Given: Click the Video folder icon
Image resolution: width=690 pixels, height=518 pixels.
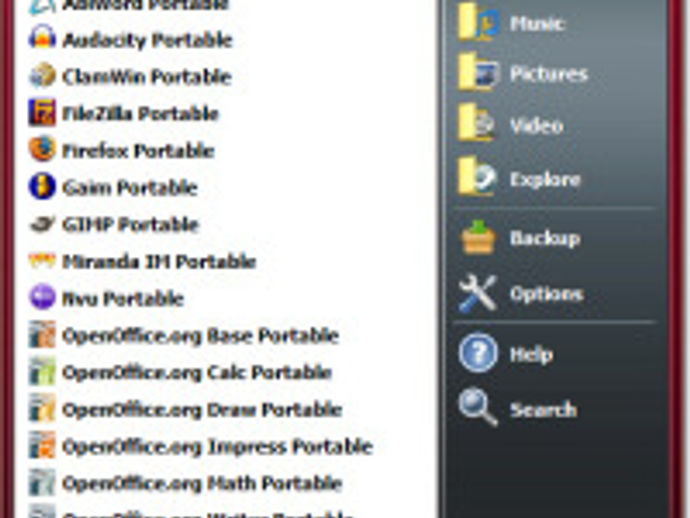Looking at the screenshot, I should click(x=477, y=123).
